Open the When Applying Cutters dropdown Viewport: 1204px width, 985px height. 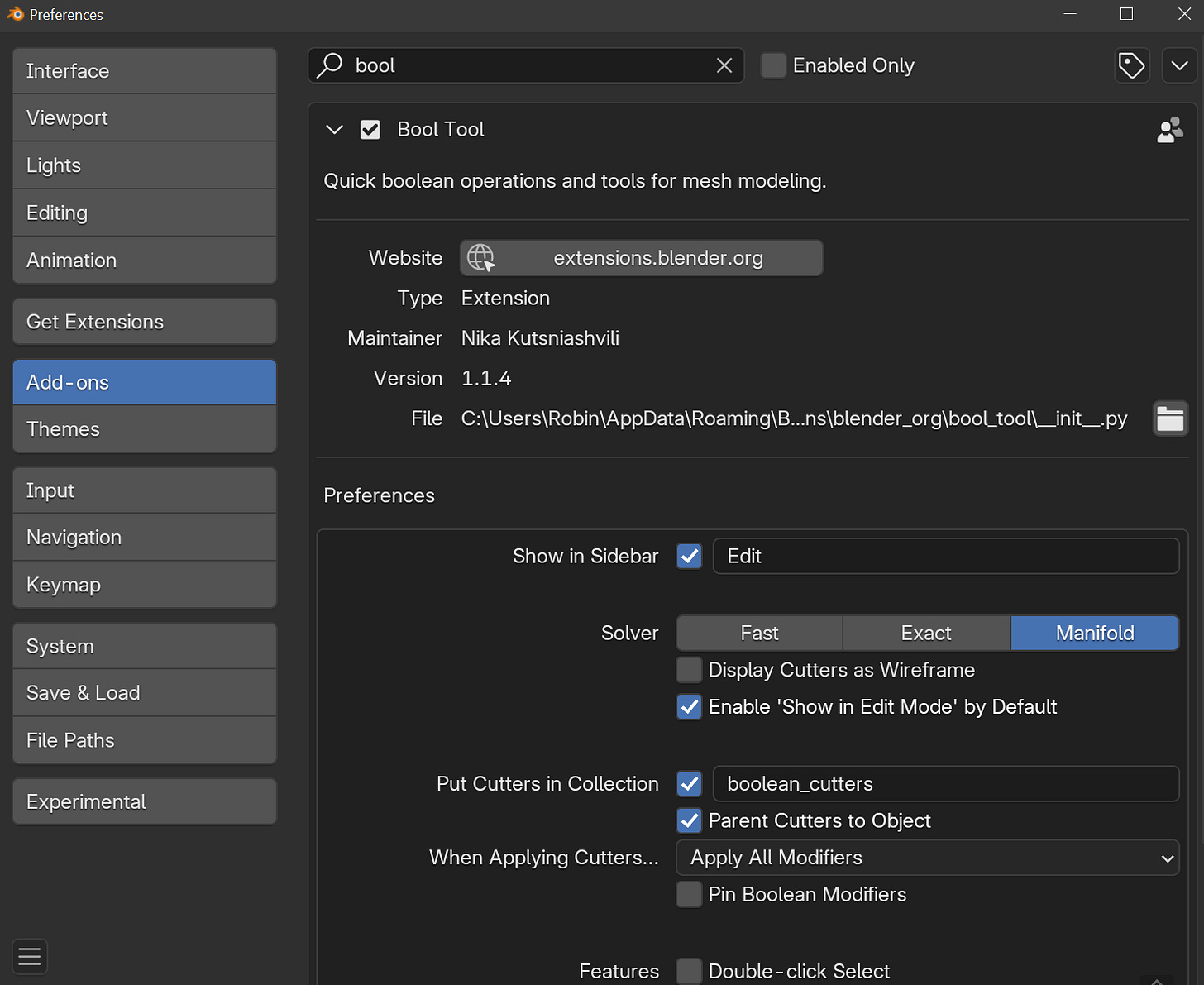click(927, 858)
